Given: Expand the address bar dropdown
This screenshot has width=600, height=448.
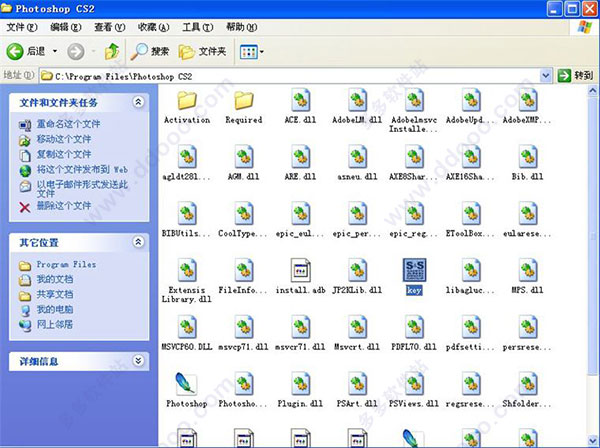Looking at the screenshot, I should pyautogui.click(x=546, y=76).
